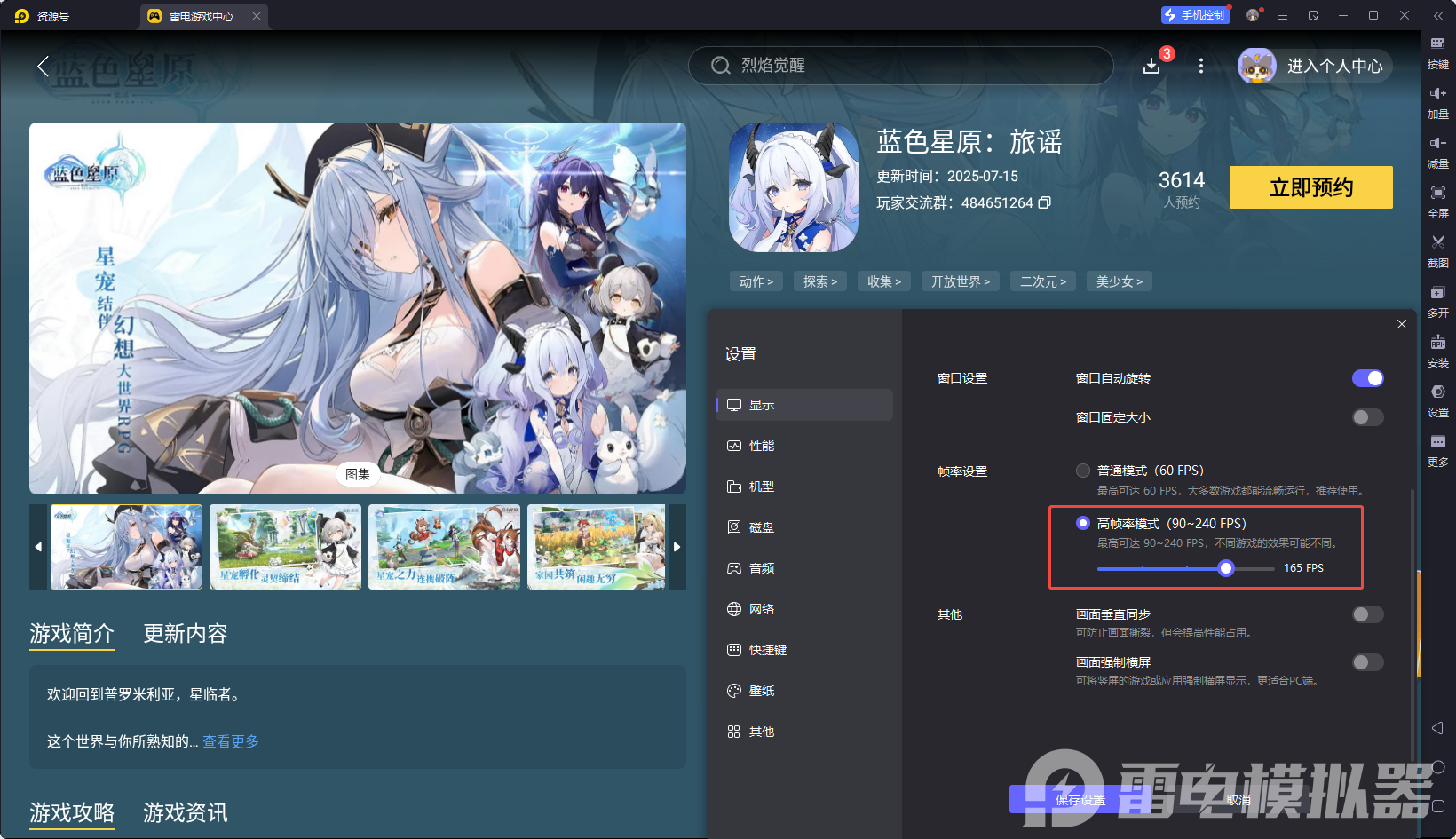Open the 磁盘 settings section
Image resolution: width=1456 pixels, height=839 pixels.
pyautogui.click(x=804, y=527)
